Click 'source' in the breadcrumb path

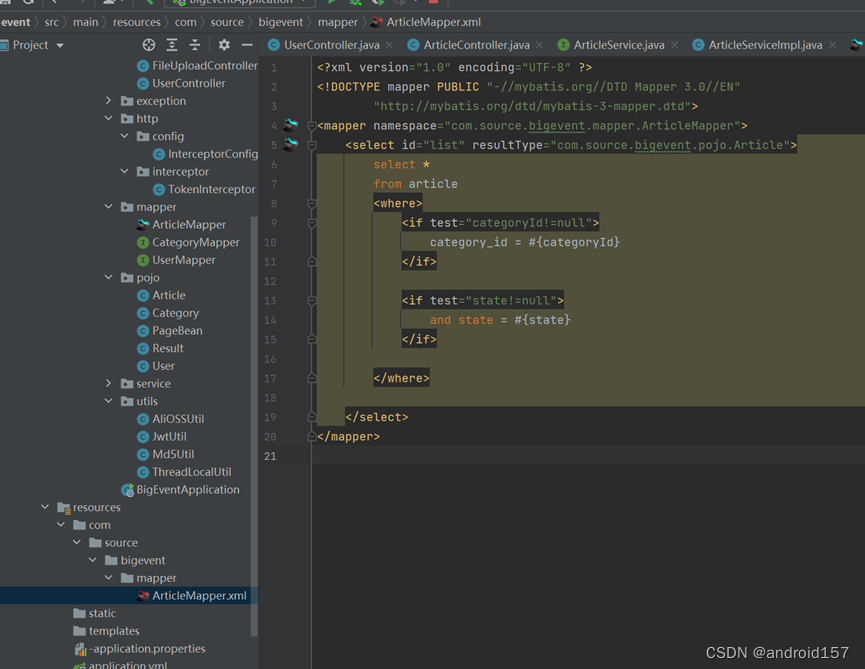(227, 22)
